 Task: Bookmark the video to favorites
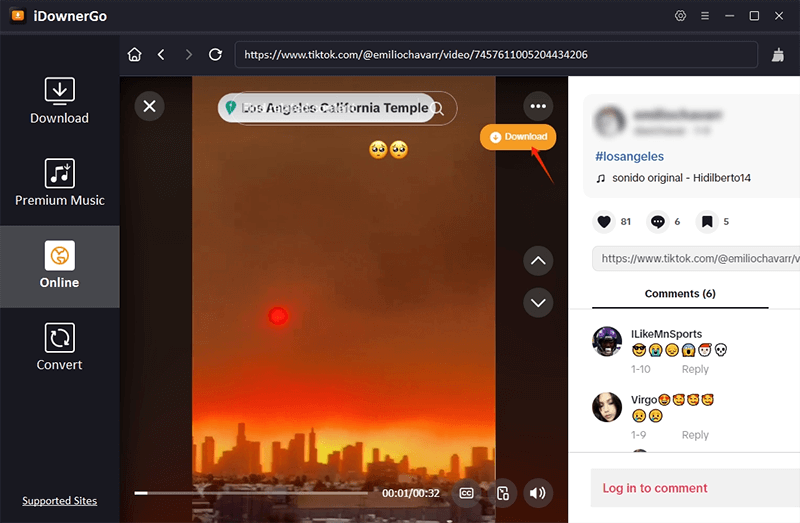tap(707, 221)
